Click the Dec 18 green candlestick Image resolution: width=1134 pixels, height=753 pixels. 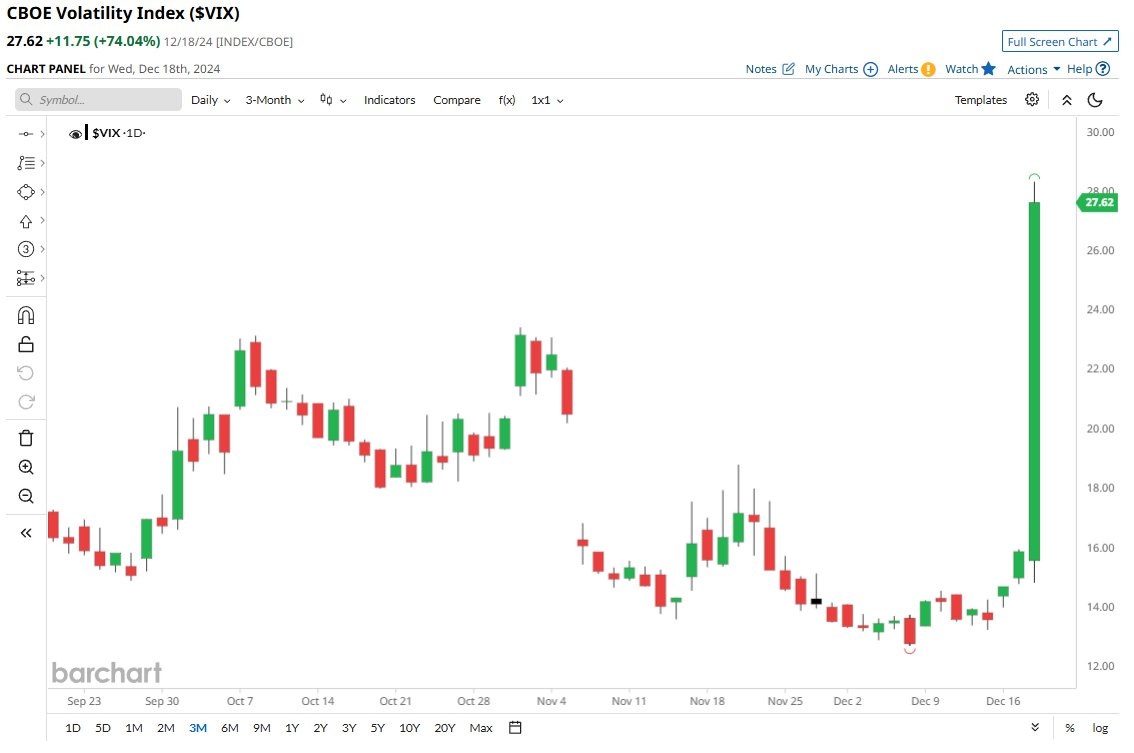click(x=1034, y=381)
